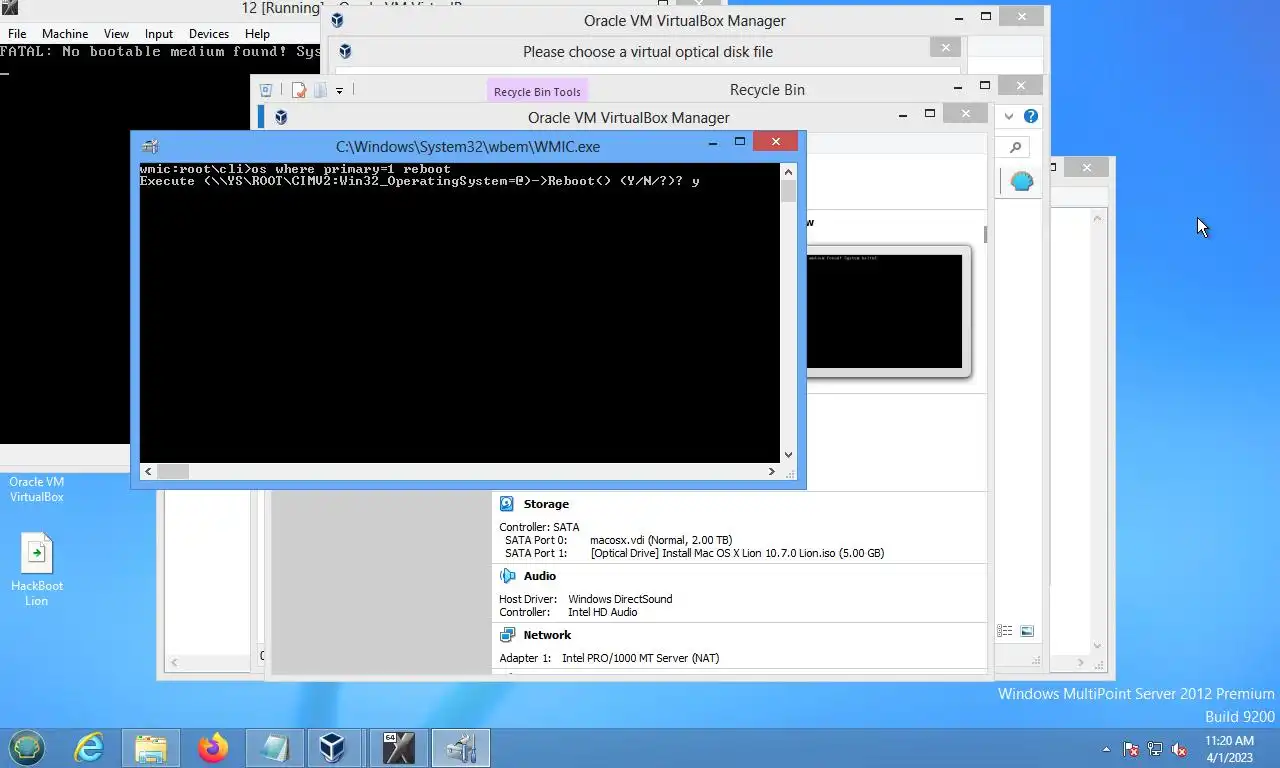Open network status icon in system tray

click(1155, 749)
